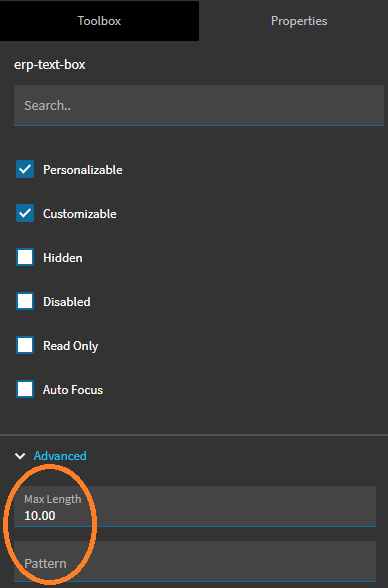388x588 pixels.
Task: Switch to the Toolbox tab
Action: (99, 21)
